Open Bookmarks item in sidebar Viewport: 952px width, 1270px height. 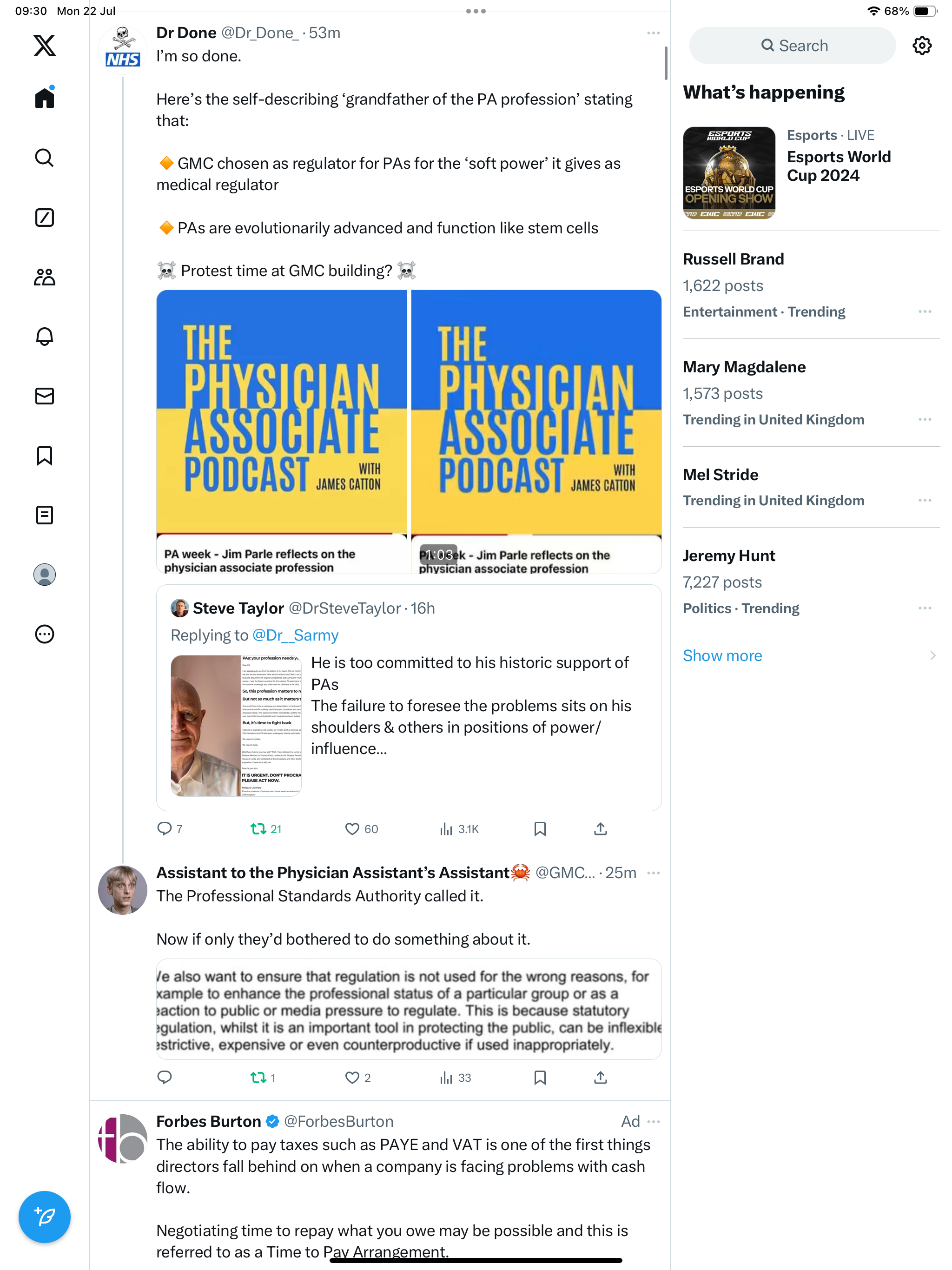(x=44, y=456)
